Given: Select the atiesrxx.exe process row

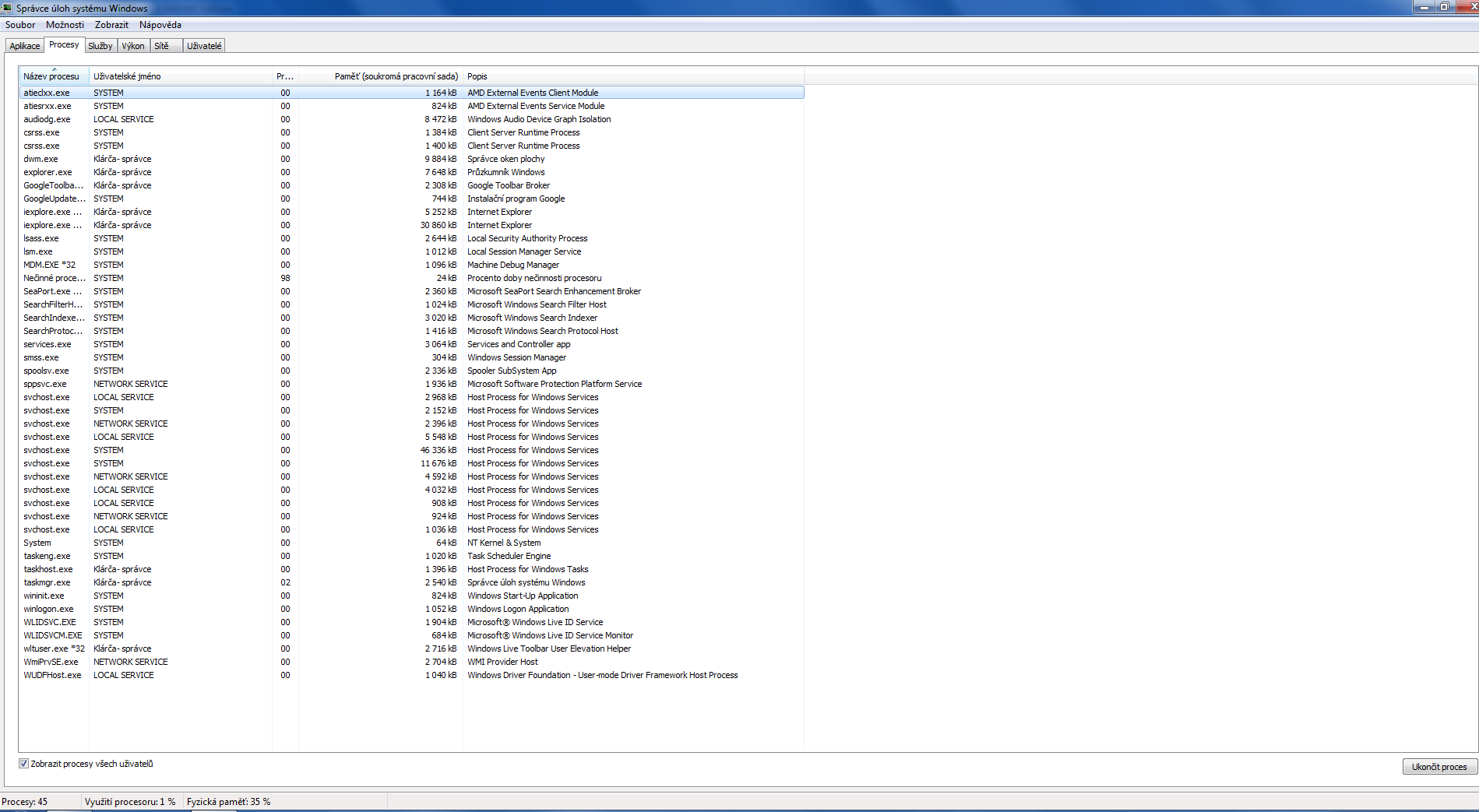Looking at the screenshot, I should tap(411, 106).
